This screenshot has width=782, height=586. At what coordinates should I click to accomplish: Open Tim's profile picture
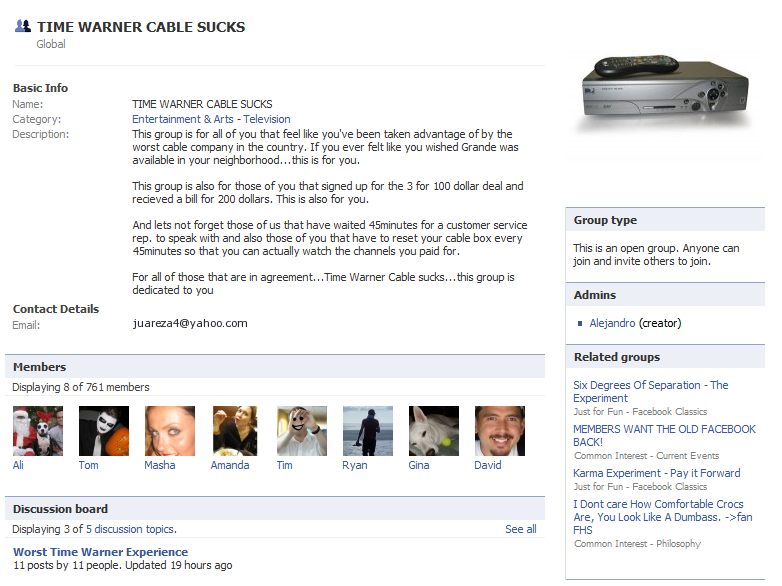click(302, 431)
